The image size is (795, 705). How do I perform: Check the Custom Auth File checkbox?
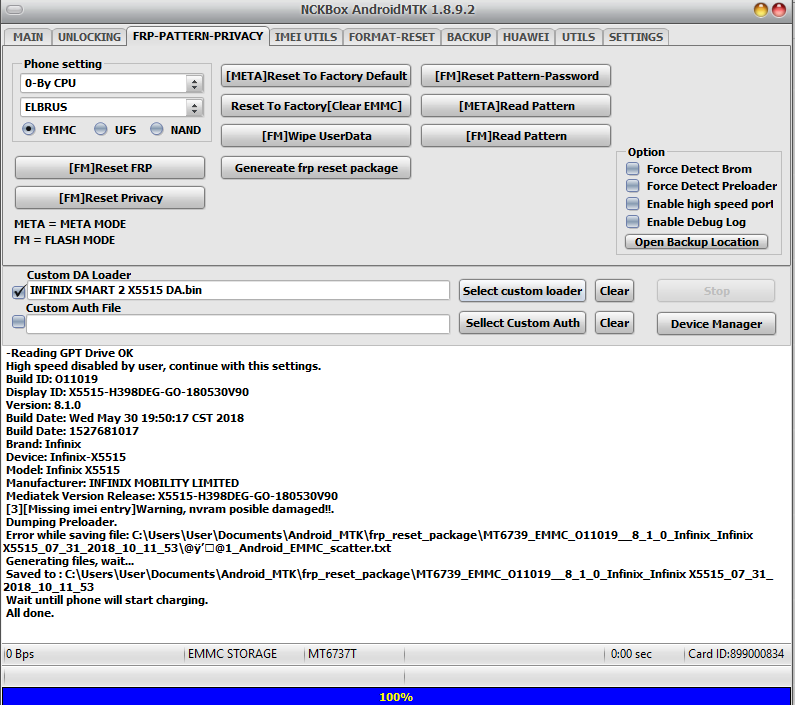18,322
